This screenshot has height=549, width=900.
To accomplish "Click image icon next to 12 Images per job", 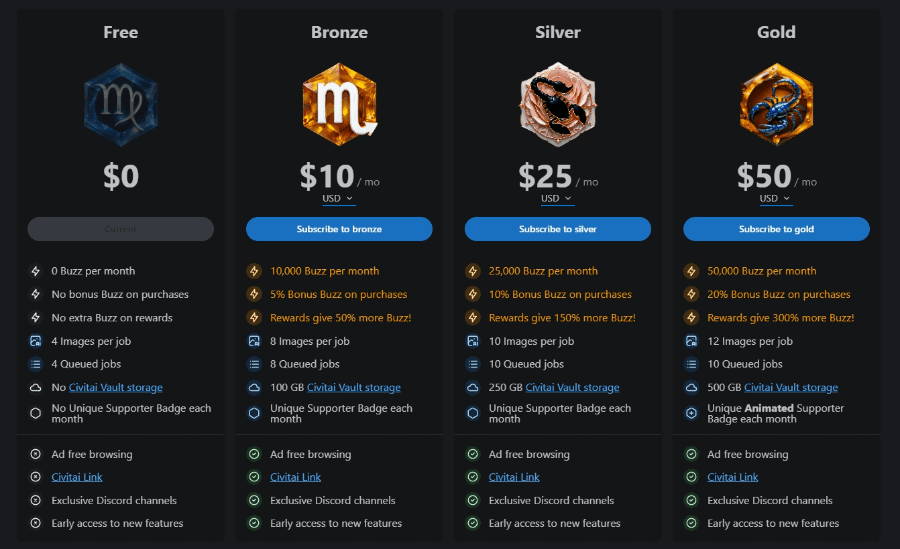I will 692,341.
